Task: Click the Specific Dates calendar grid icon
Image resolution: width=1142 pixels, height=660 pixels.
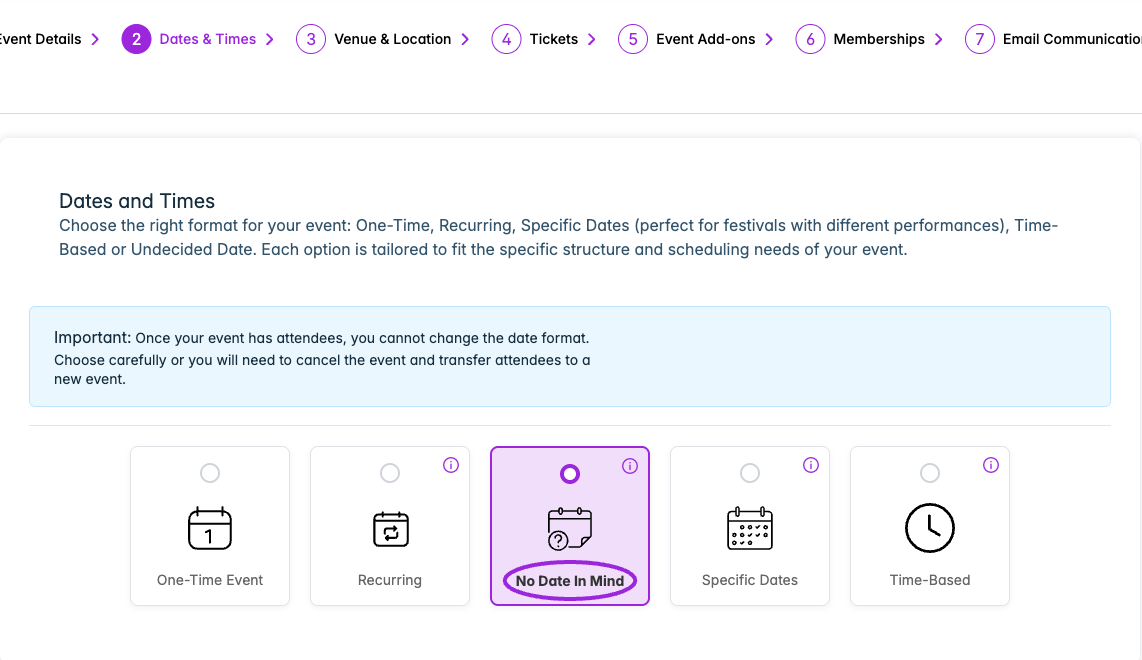Action: (x=749, y=528)
